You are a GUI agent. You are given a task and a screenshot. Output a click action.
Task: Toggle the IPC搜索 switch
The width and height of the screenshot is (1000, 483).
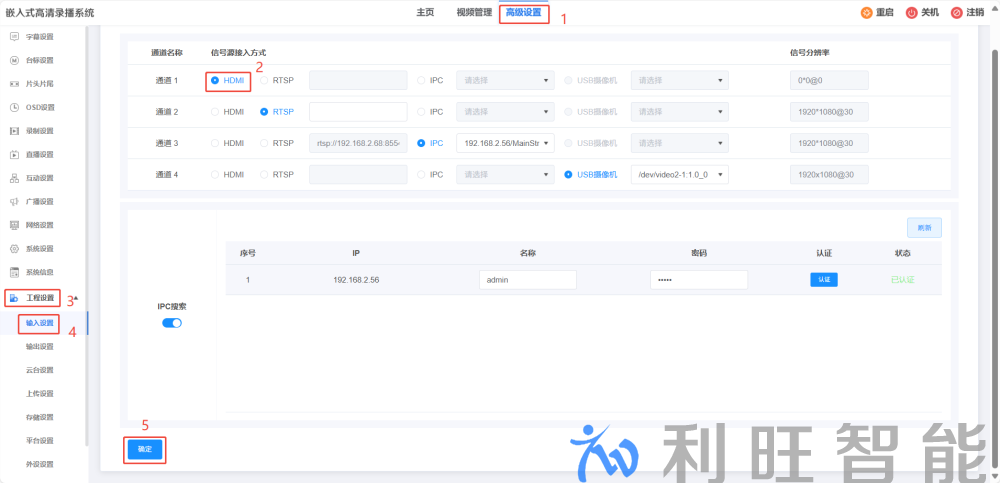pyautogui.click(x=172, y=323)
